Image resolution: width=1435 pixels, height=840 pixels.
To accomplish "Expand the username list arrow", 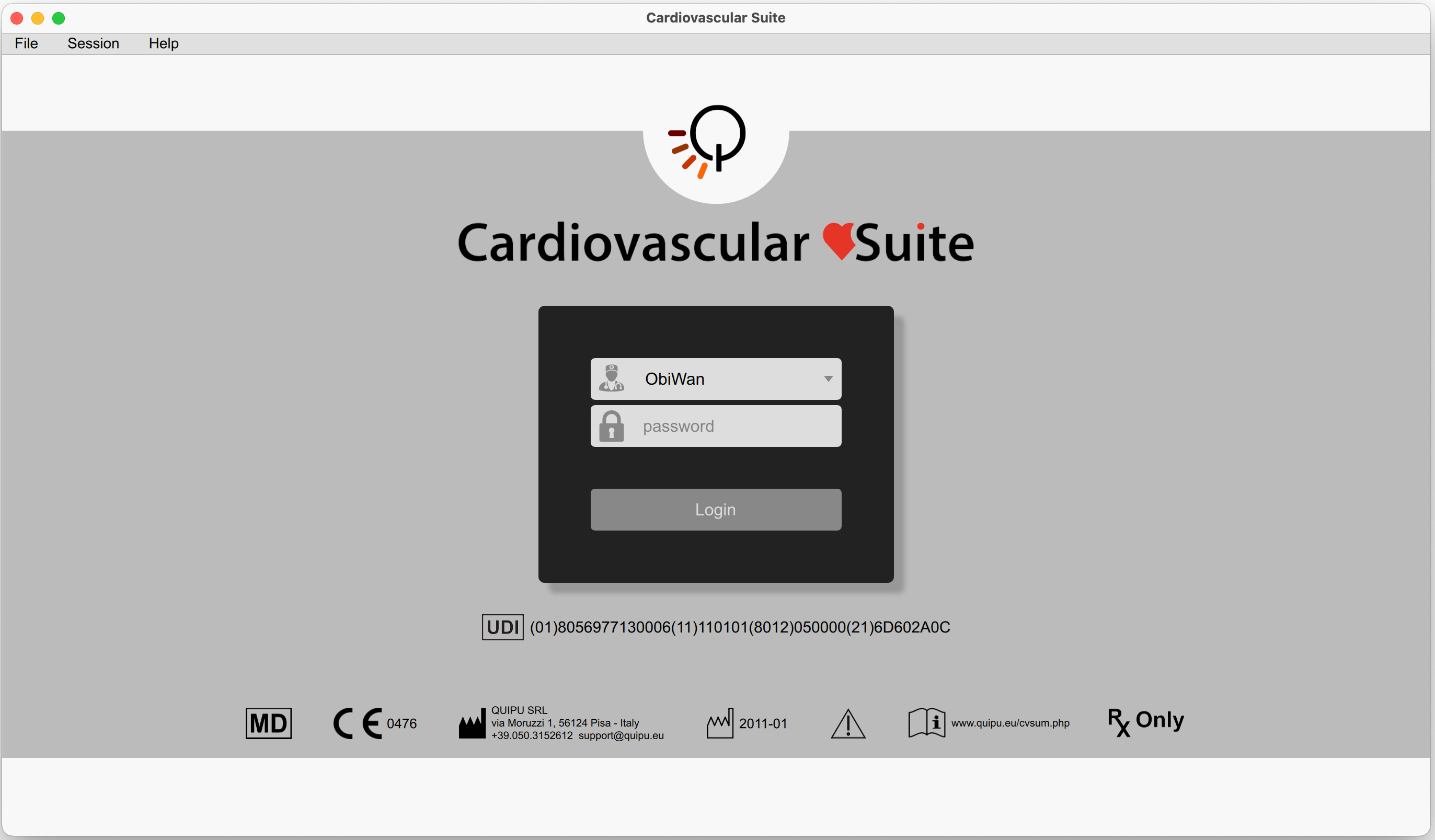I will click(829, 379).
